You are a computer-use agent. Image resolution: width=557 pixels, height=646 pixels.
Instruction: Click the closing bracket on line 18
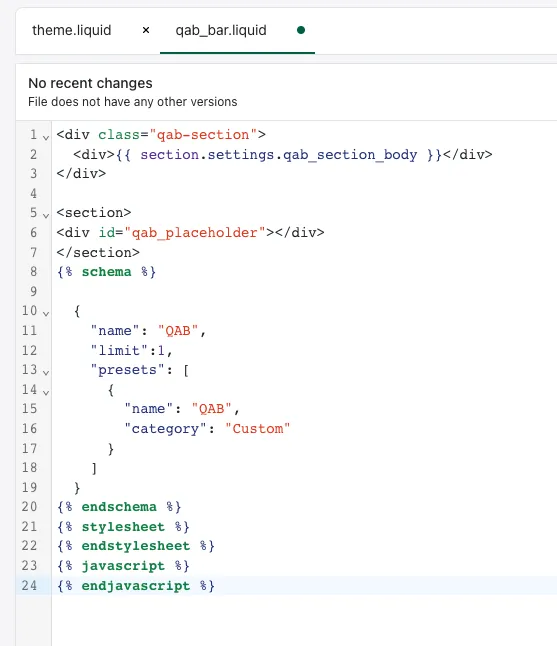pyautogui.click(x=94, y=468)
